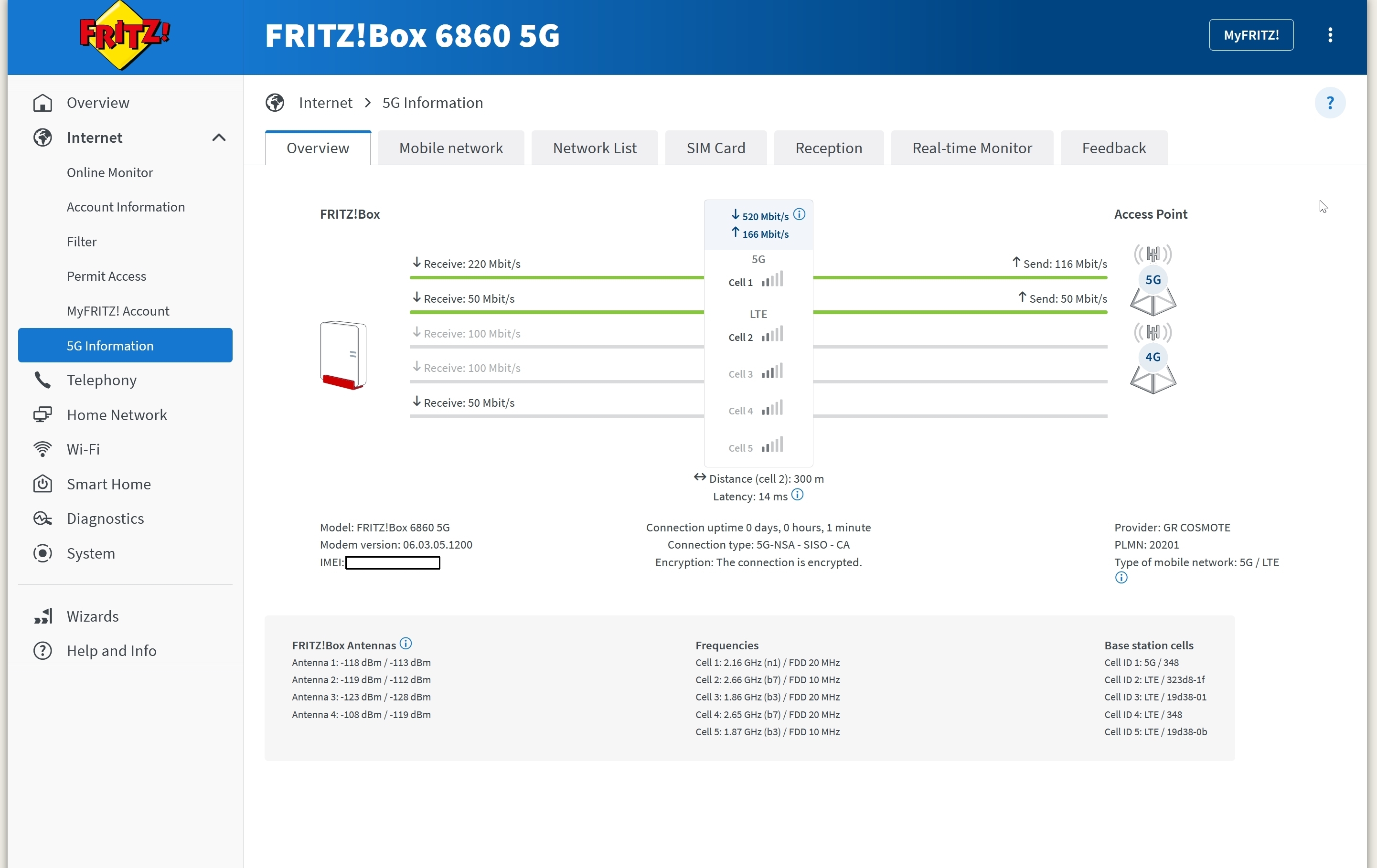
Task: Click the Cell 2 signal bars icon
Action: pos(772,335)
